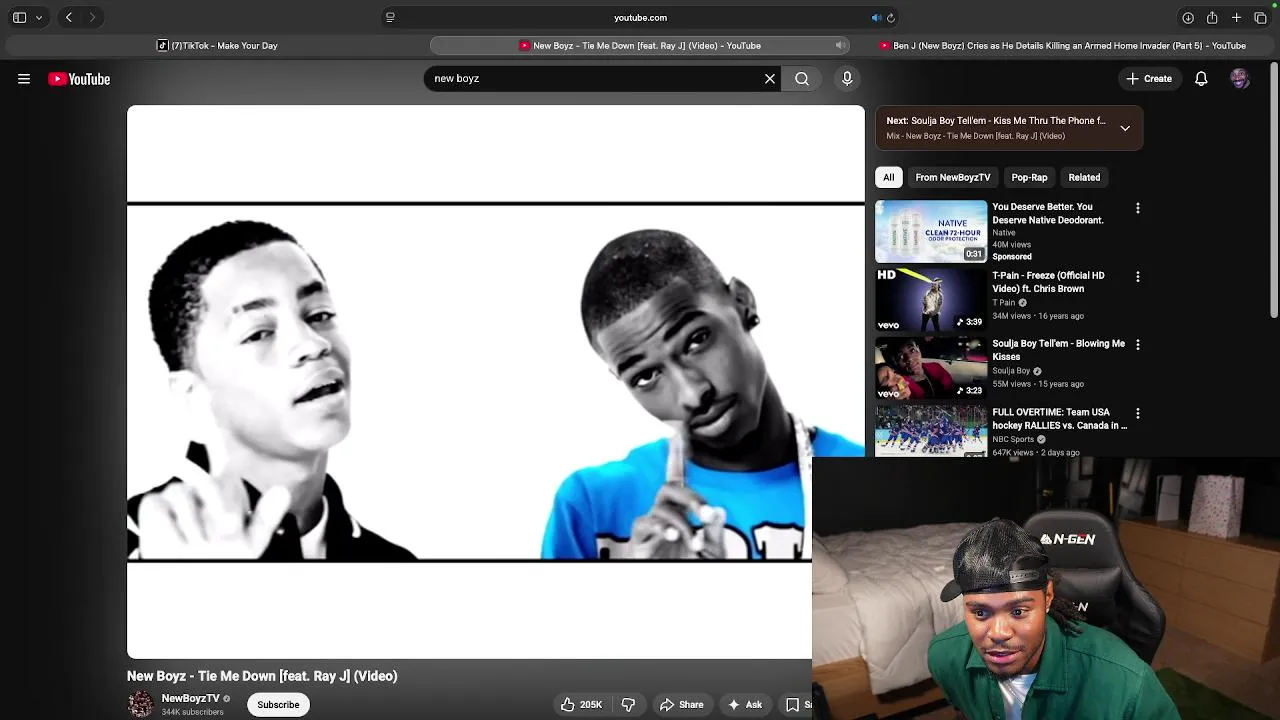The height and width of the screenshot is (720, 1280).
Task: Select the New Boyz - Tie Me Down tab
Action: 640,45
